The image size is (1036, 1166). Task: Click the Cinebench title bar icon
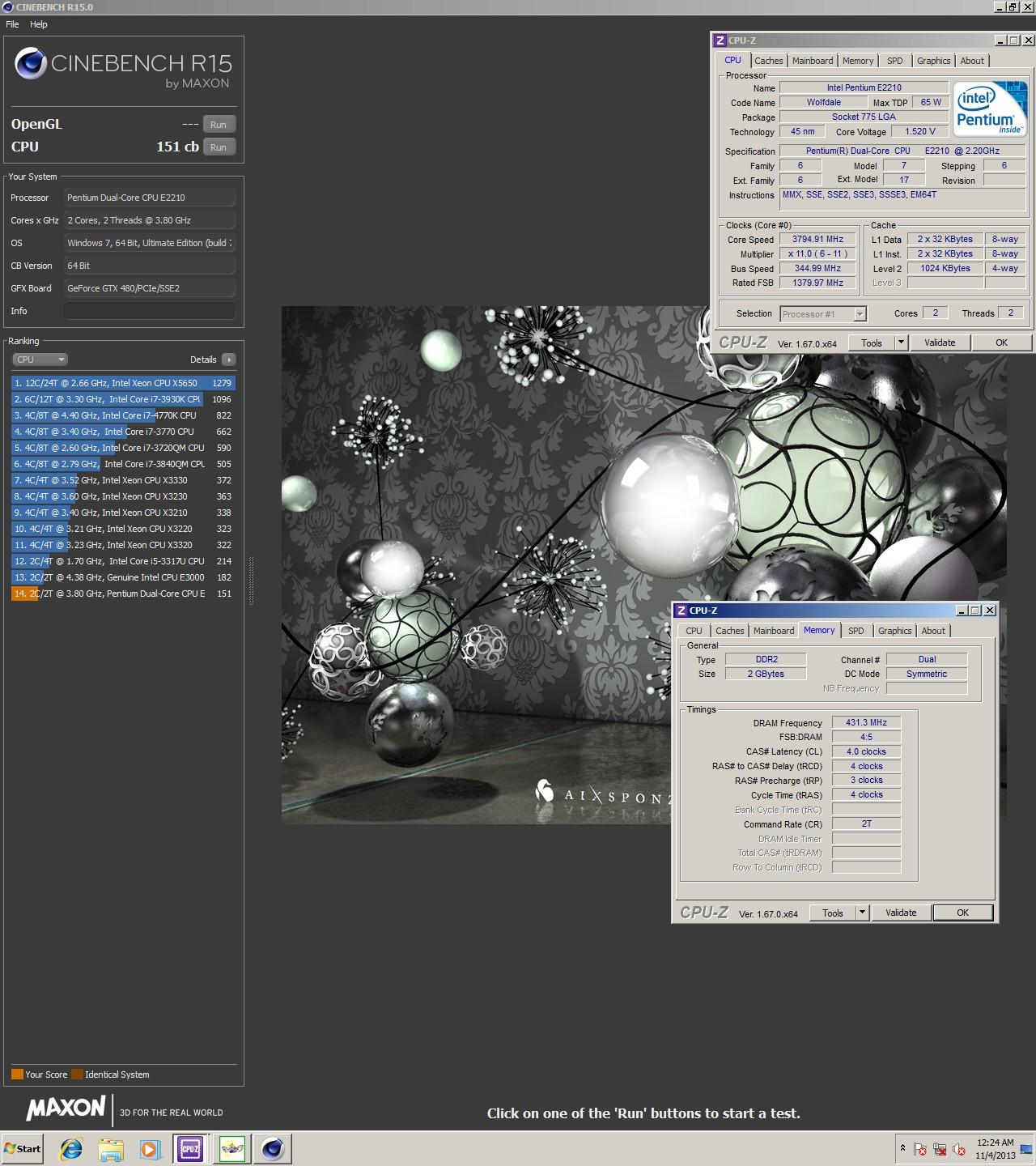[8, 6]
